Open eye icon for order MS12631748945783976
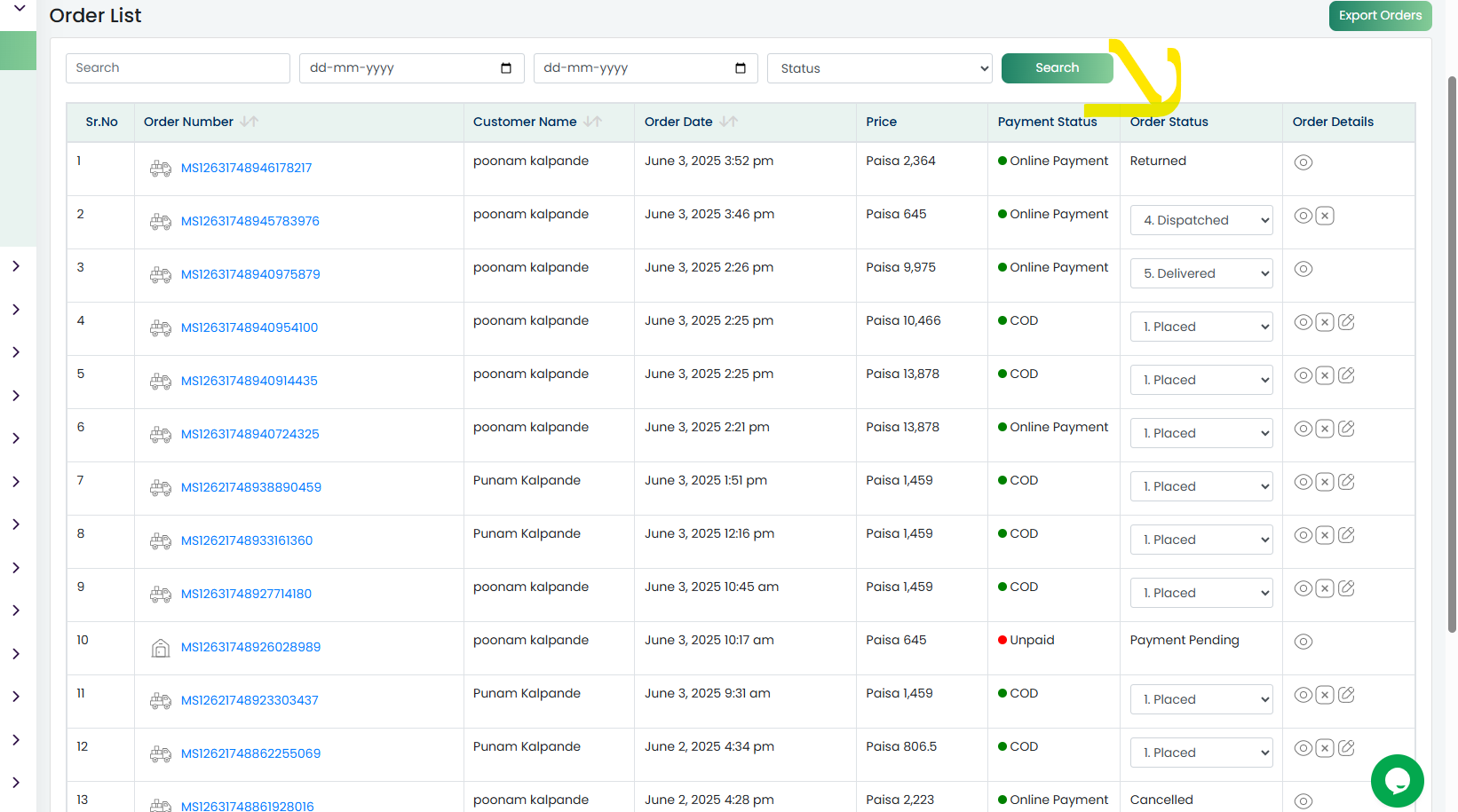1458x812 pixels. coord(1303,216)
